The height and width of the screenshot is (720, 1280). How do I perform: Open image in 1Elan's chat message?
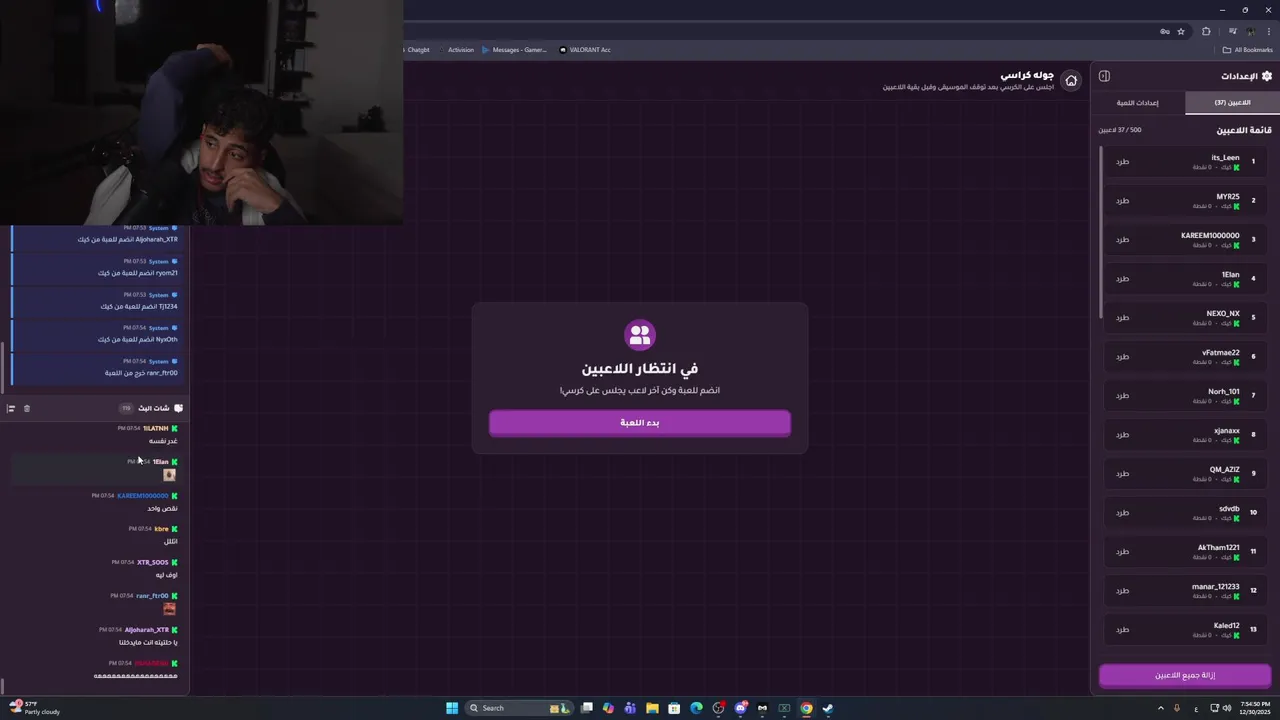(169, 475)
